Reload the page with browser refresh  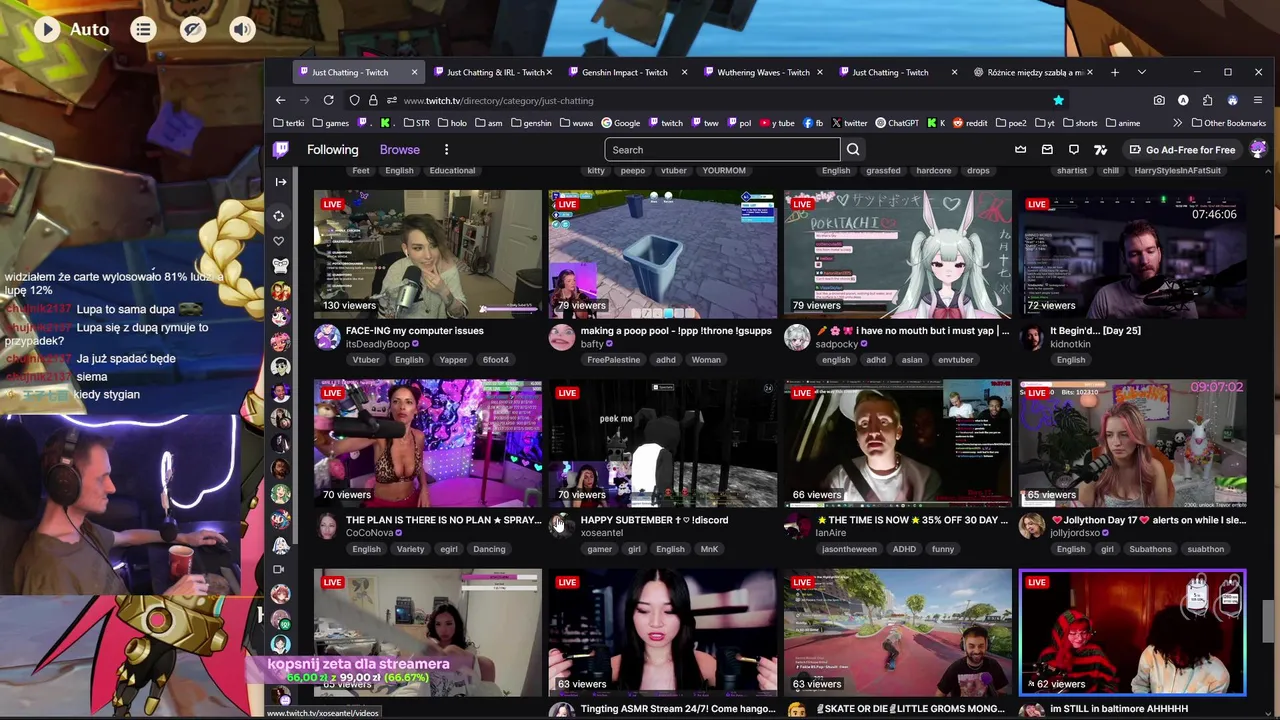(328, 100)
